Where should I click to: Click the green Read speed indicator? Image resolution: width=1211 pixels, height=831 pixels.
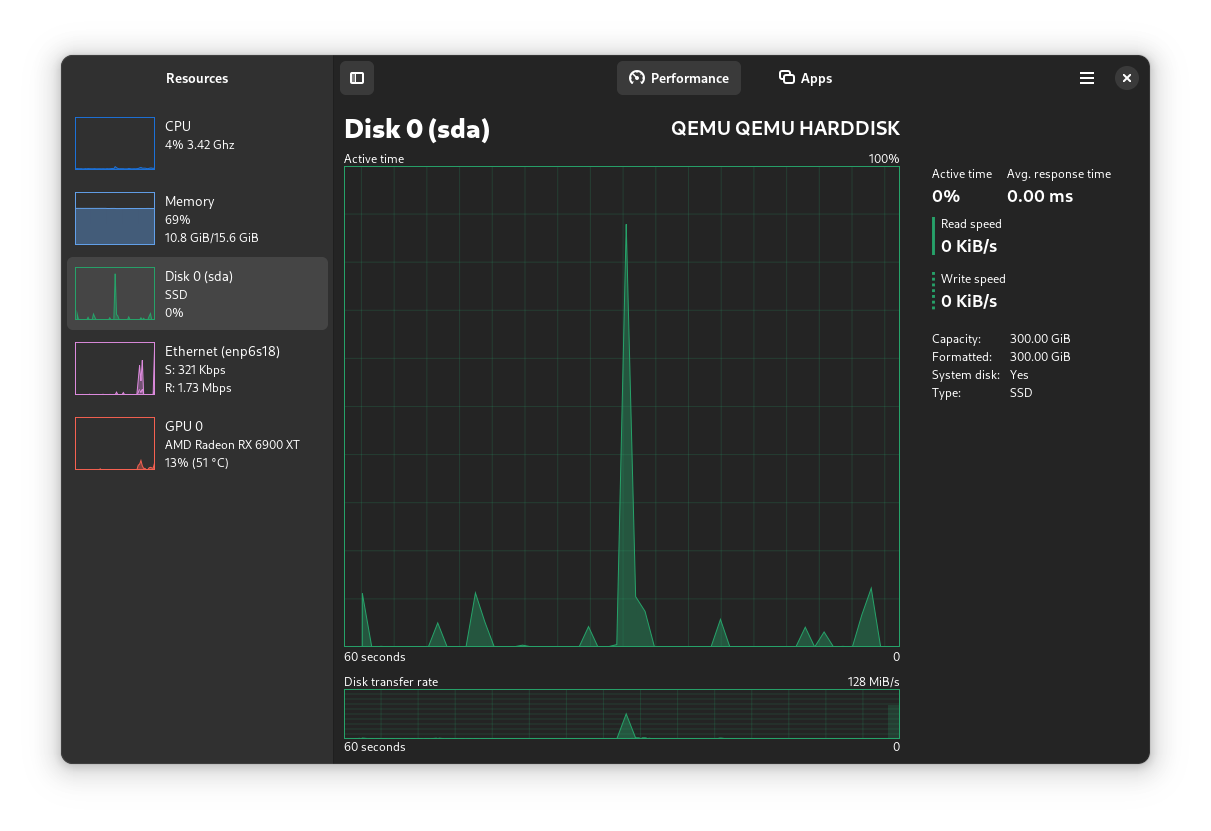pos(934,236)
